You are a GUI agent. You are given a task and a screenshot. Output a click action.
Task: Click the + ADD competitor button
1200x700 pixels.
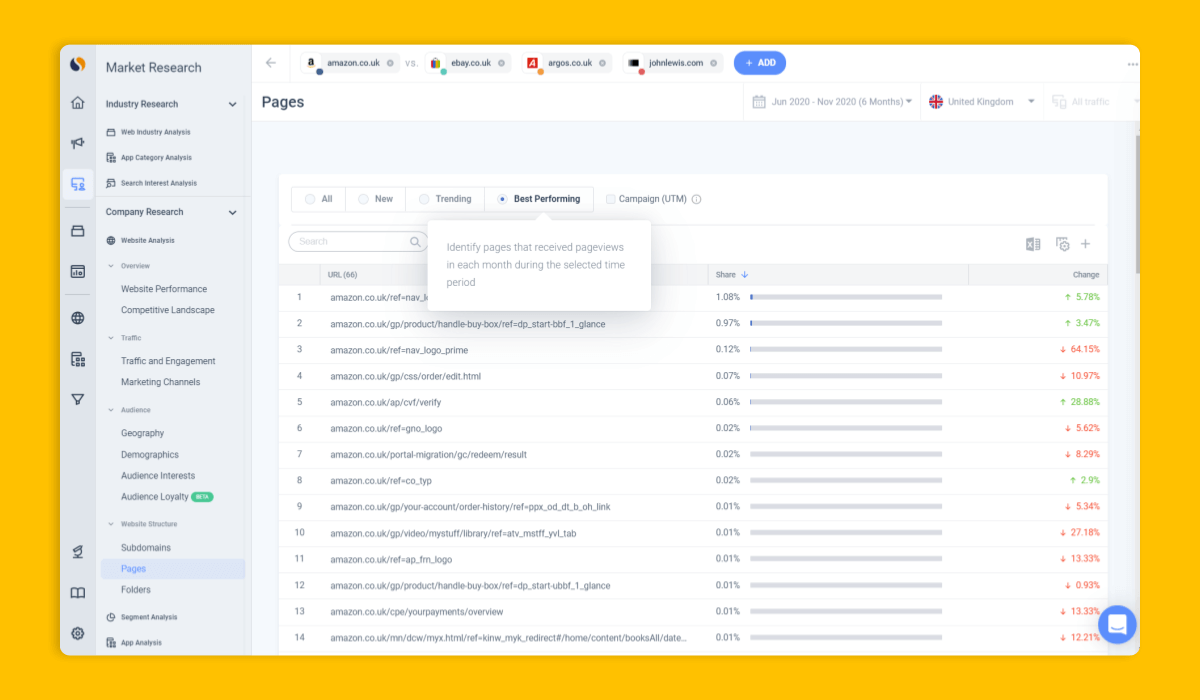760,62
